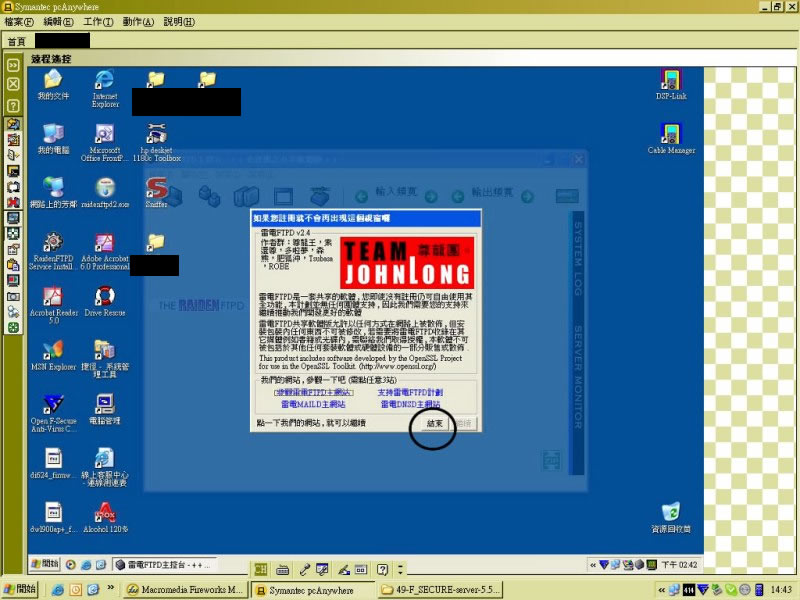Click the black command prompt icon in the sidebar

tap(13, 171)
